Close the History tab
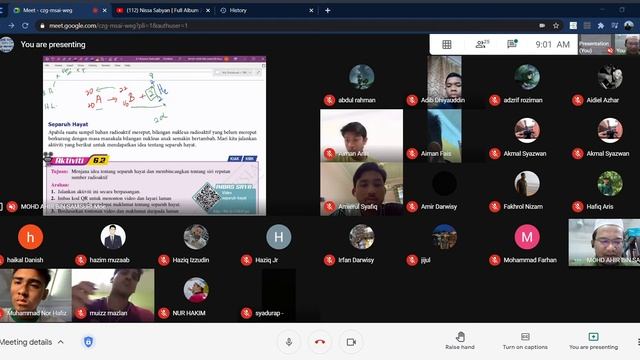Viewport: 640px width, 360px height. pyautogui.click(x=311, y=10)
